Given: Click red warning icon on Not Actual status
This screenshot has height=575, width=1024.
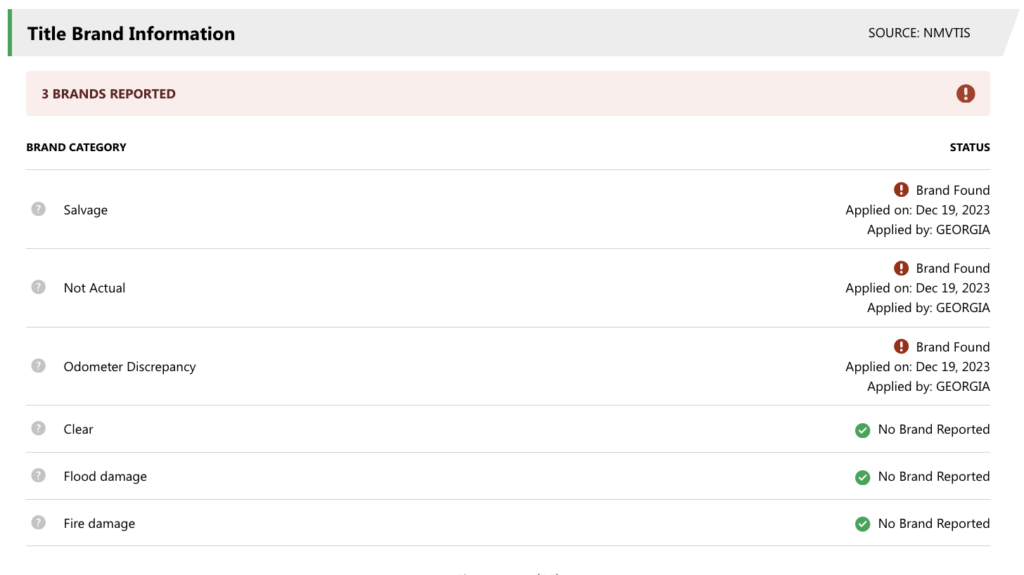Looking at the screenshot, I should coord(901,268).
